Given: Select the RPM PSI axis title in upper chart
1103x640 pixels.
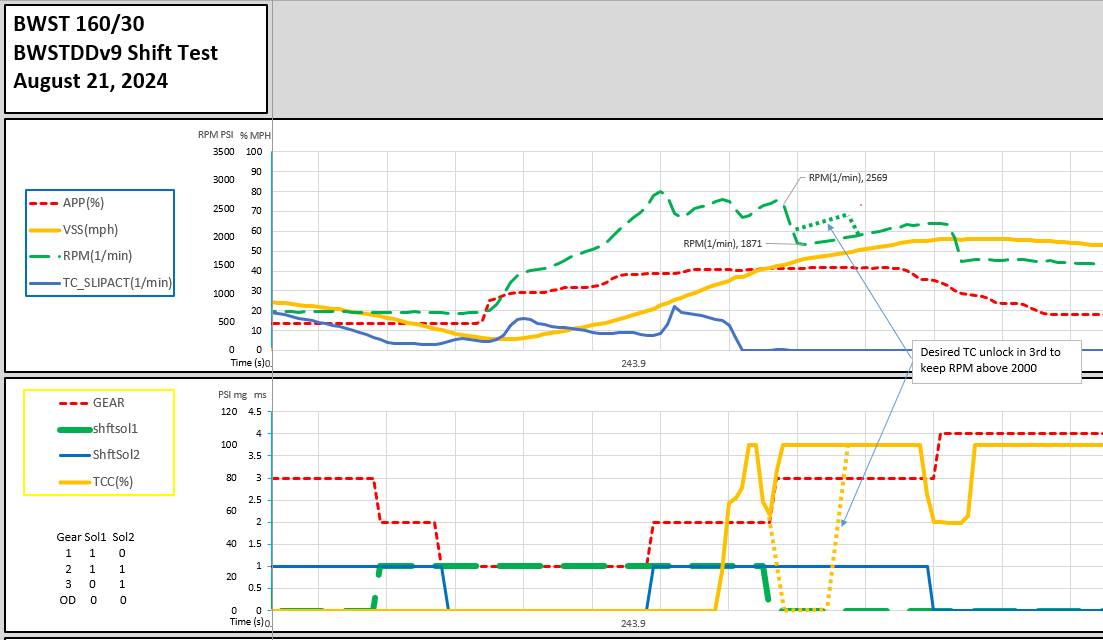Looking at the screenshot, I should (x=215, y=135).
